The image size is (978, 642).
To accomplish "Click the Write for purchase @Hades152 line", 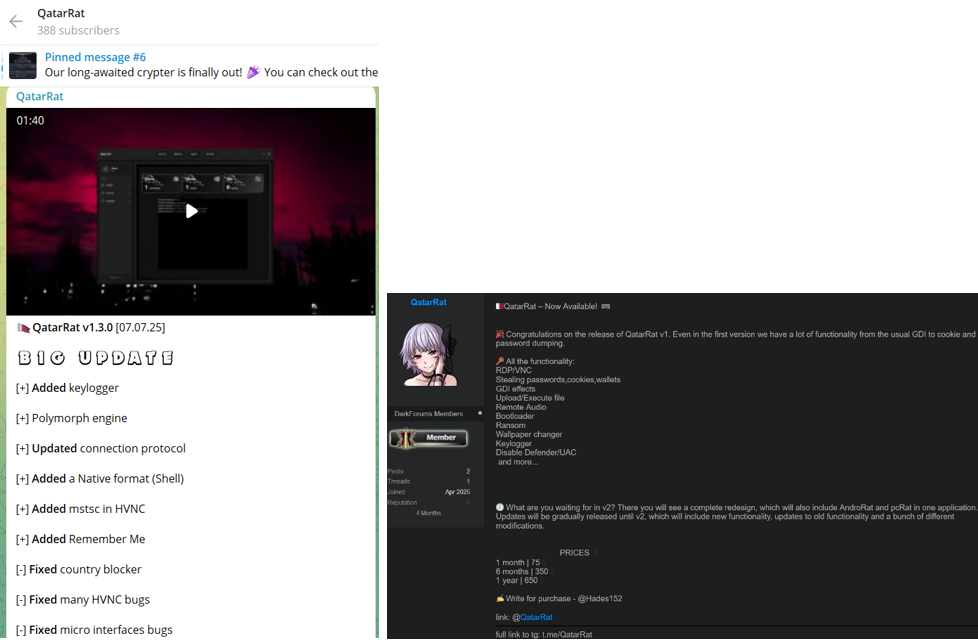I will point(559,598).
